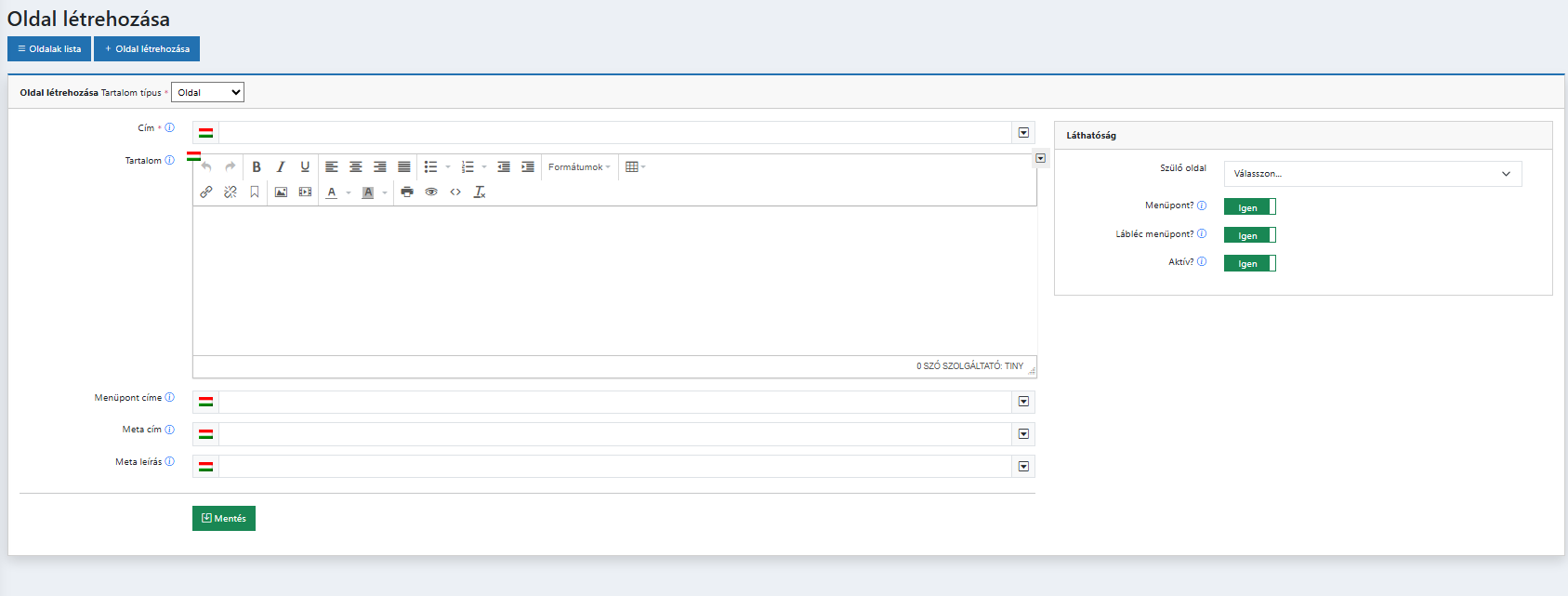Open the language dropdown for Cím field
Viewport: 1568px width, 596px height.
click(1023, 133)
